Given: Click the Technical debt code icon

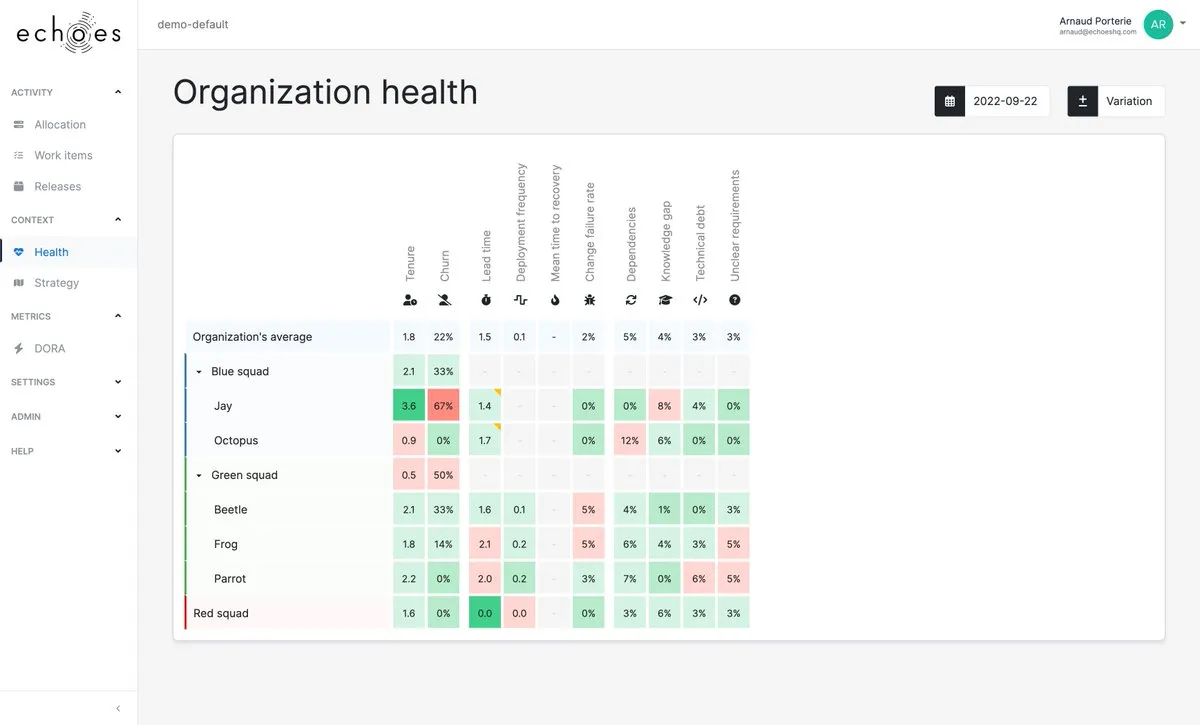Looking at the screenshot, I should 700,300.
